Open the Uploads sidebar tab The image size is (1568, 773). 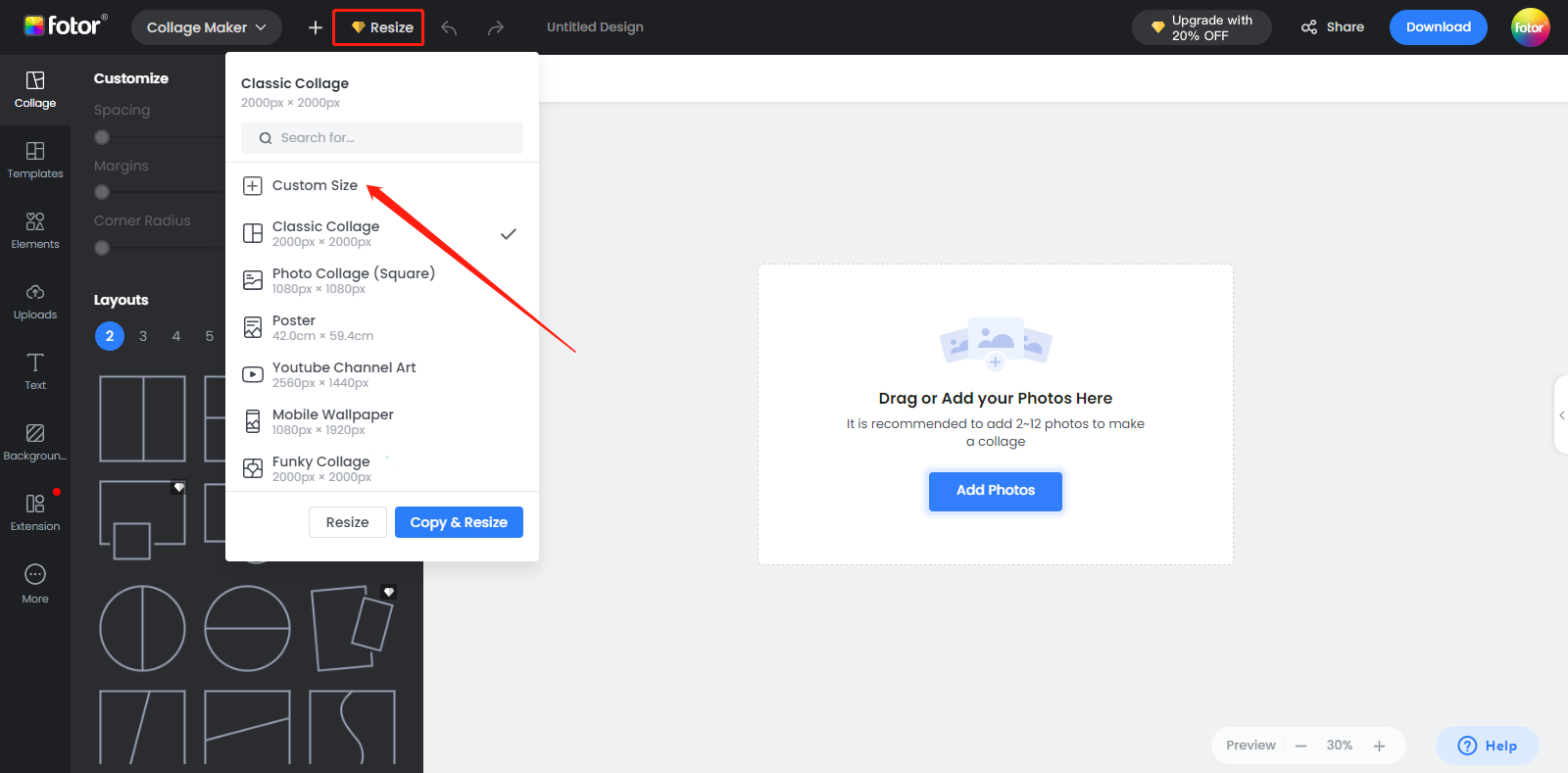tap(35, 302)
